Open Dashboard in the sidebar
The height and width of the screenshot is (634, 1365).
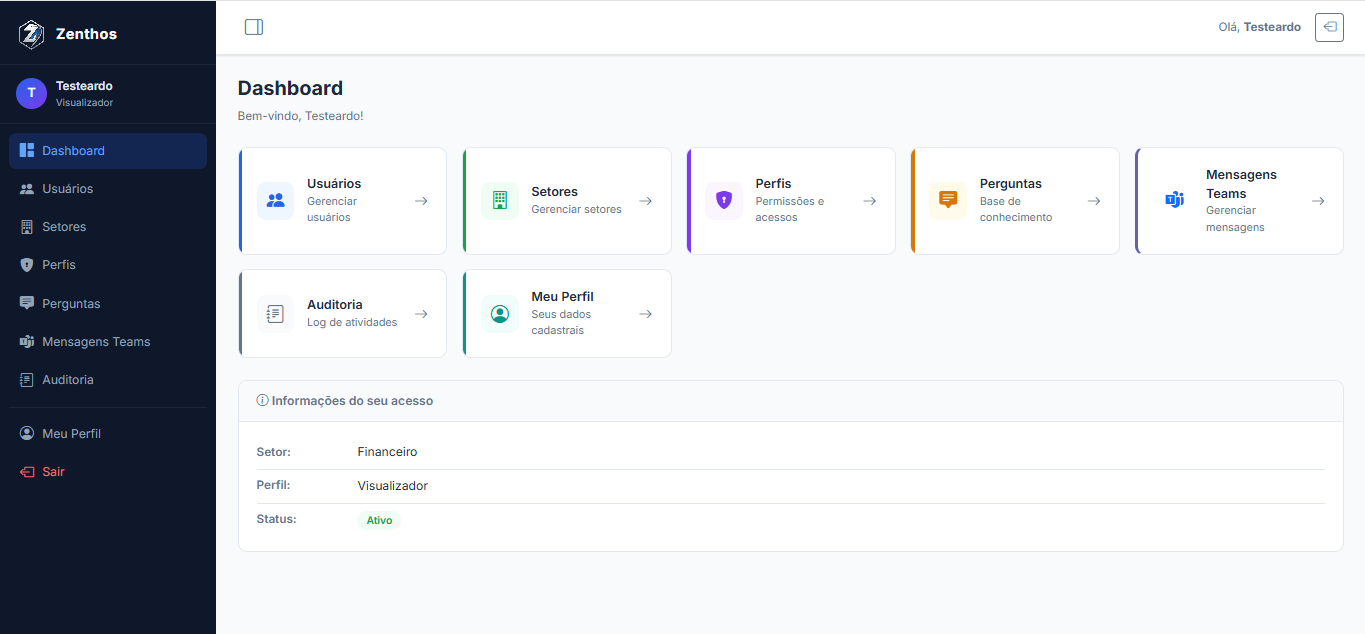point(108,151)
